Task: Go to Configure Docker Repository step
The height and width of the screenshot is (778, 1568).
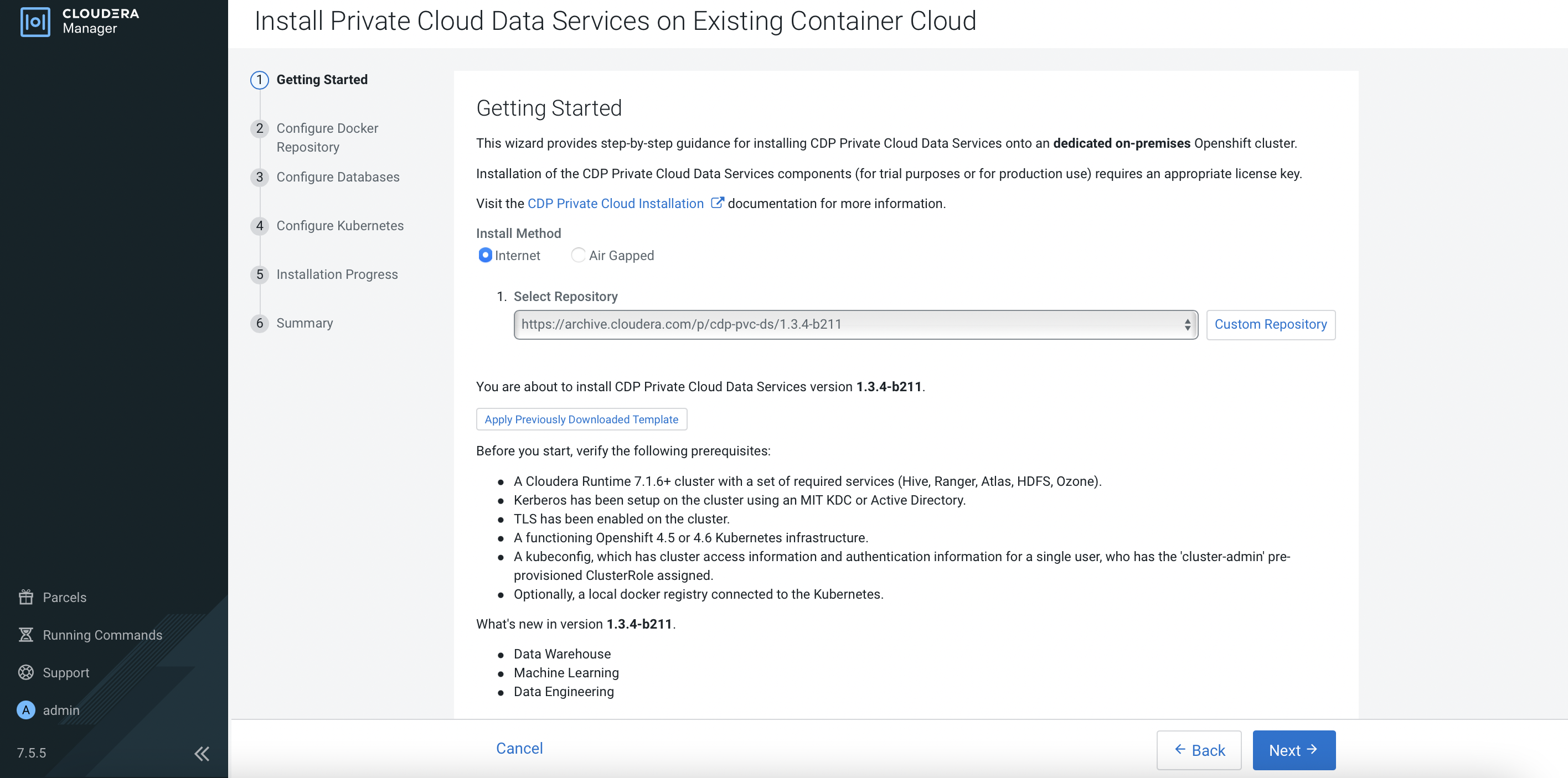Action: click(327, 137)
